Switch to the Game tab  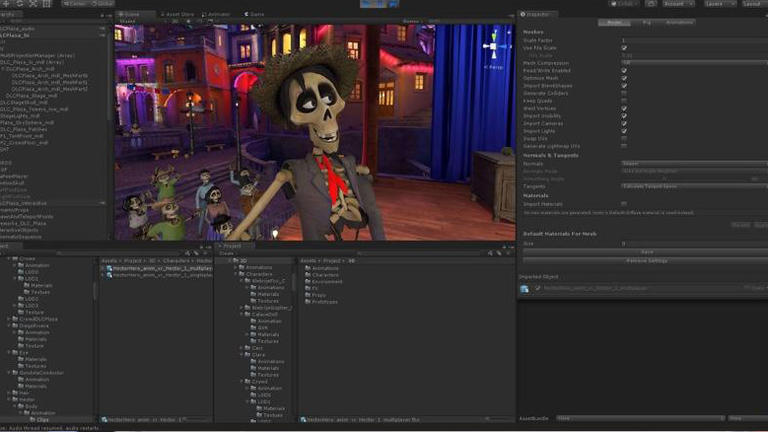point(254,14)
